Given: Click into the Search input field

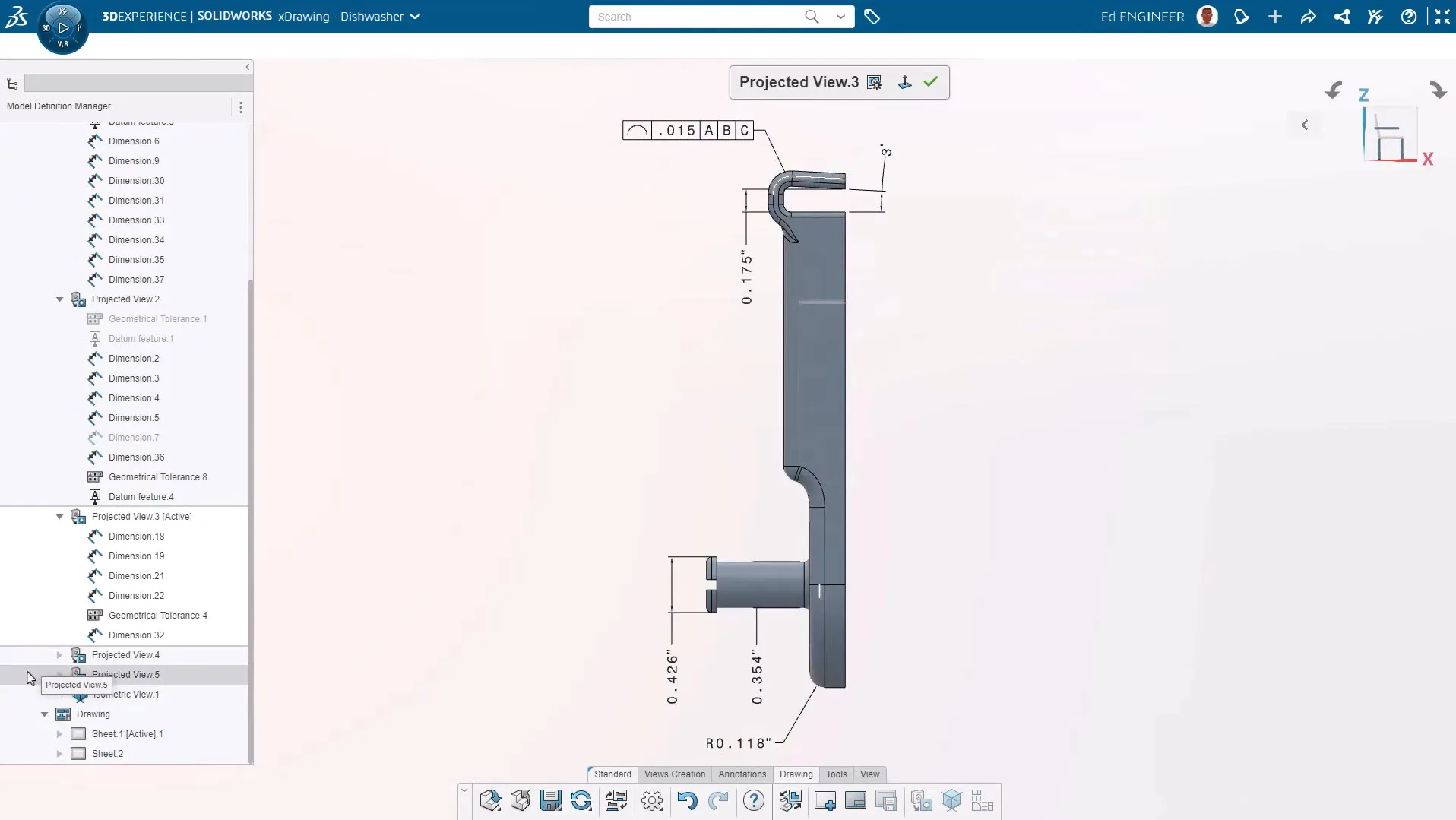Looking at the screenshot, I should point(695,17).
